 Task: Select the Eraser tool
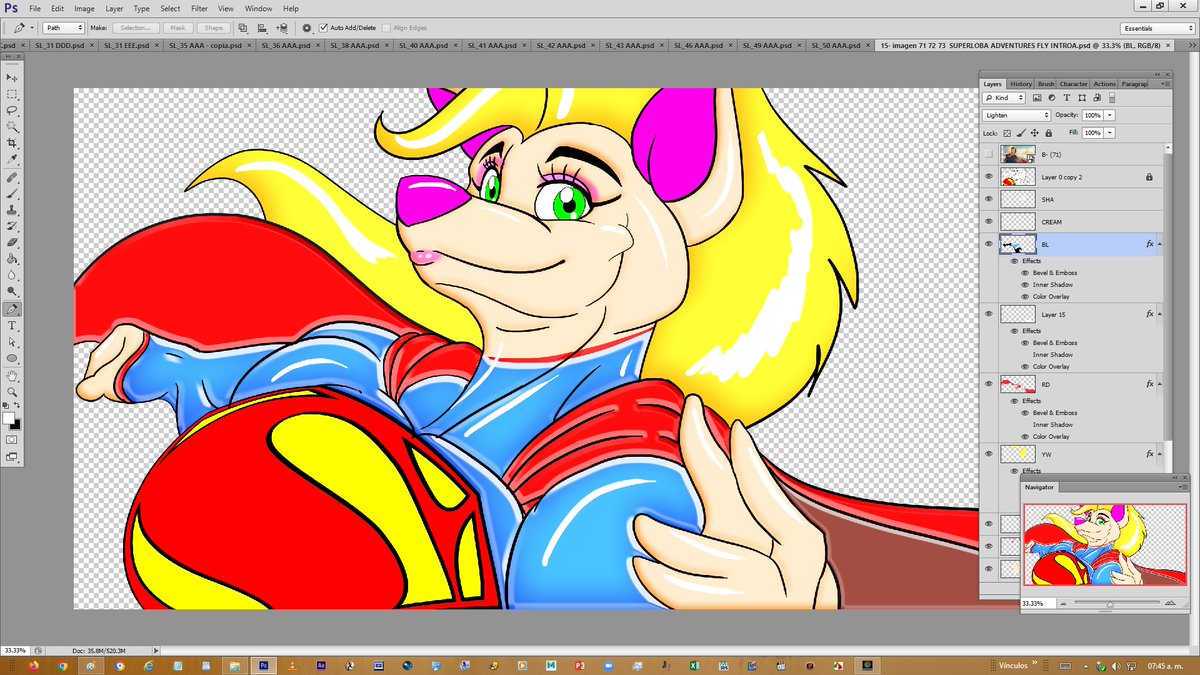coord(12,242)
